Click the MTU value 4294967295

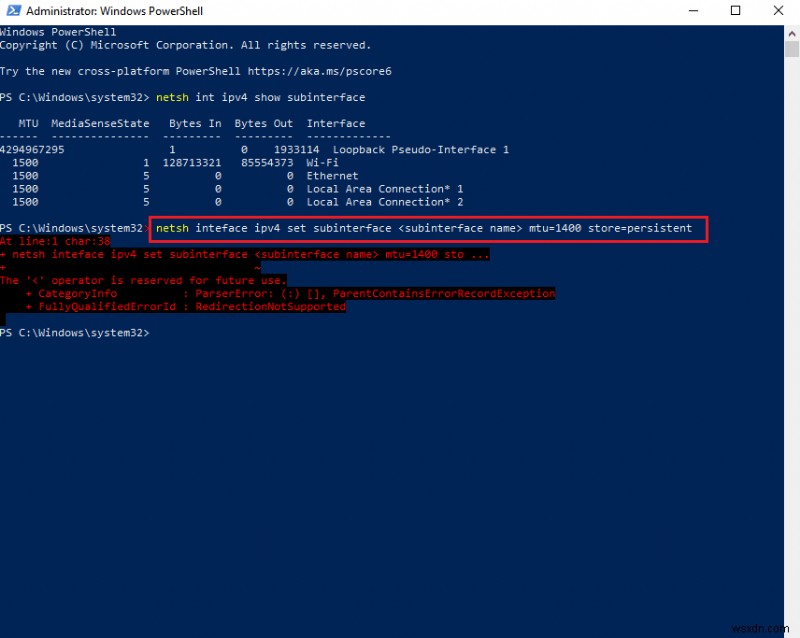pos(32,150)
